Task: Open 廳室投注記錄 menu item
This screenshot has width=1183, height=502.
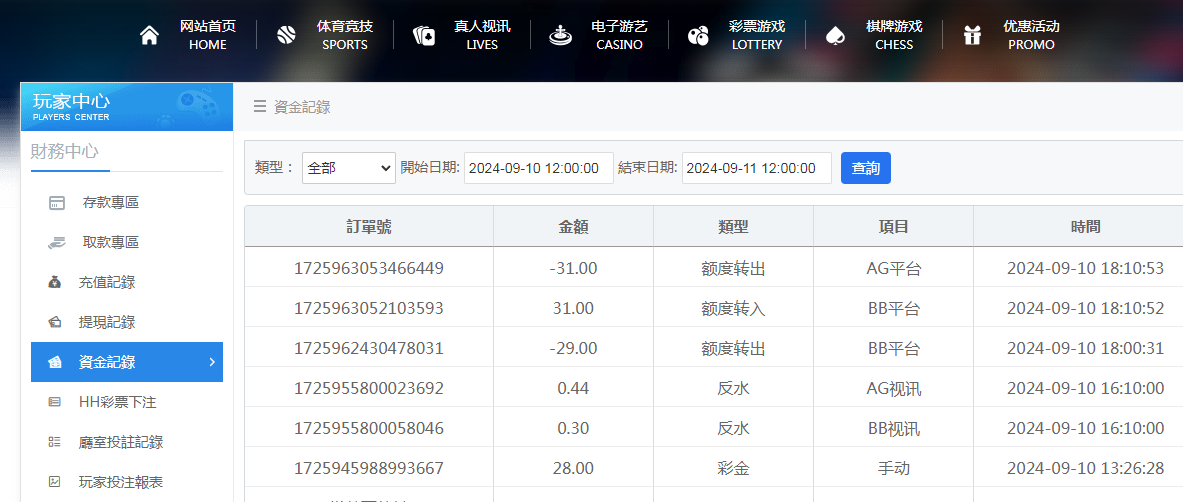Action: click(120, 442)
